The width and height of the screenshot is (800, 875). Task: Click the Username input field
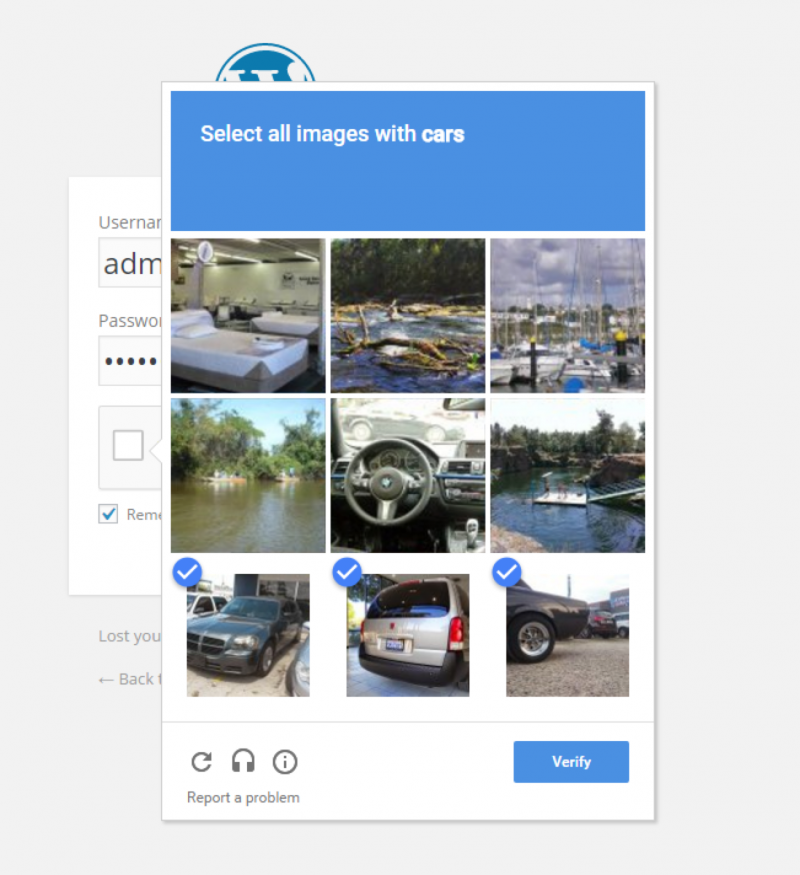click(131, 262)
